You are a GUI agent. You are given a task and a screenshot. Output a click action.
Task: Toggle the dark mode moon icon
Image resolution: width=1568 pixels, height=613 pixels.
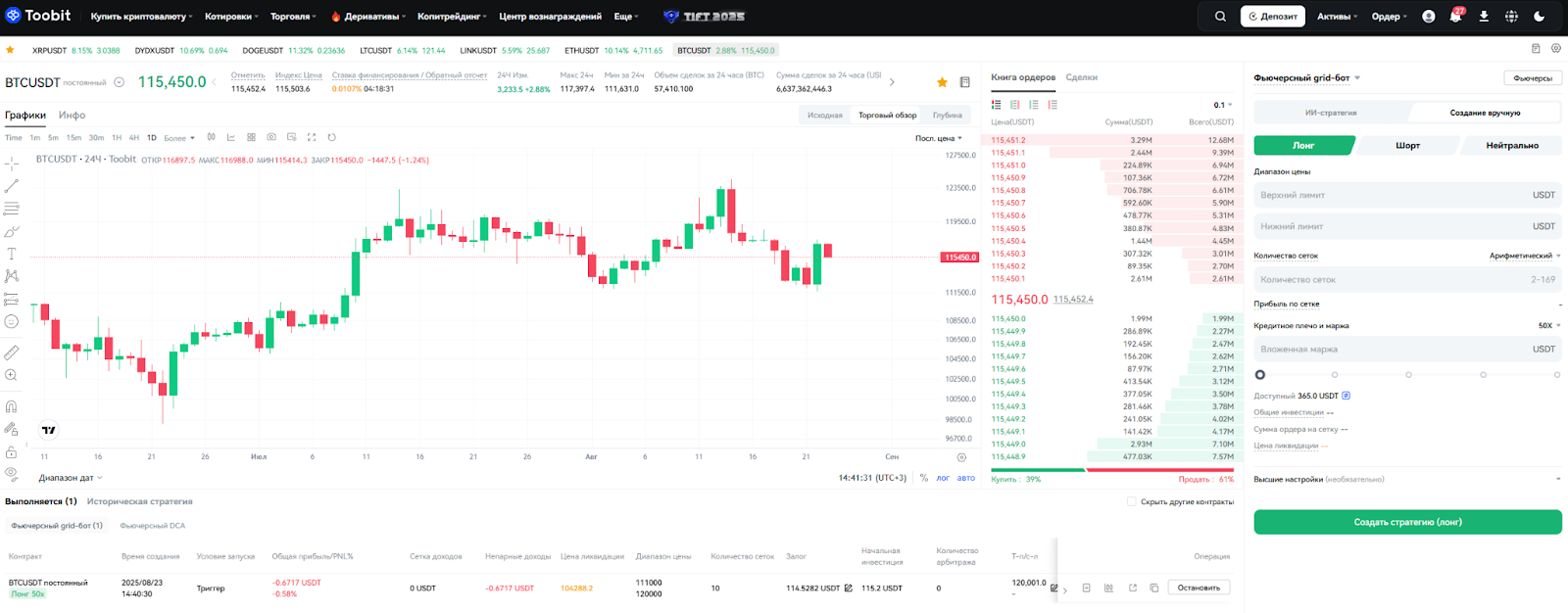(x=1540, y=17)
